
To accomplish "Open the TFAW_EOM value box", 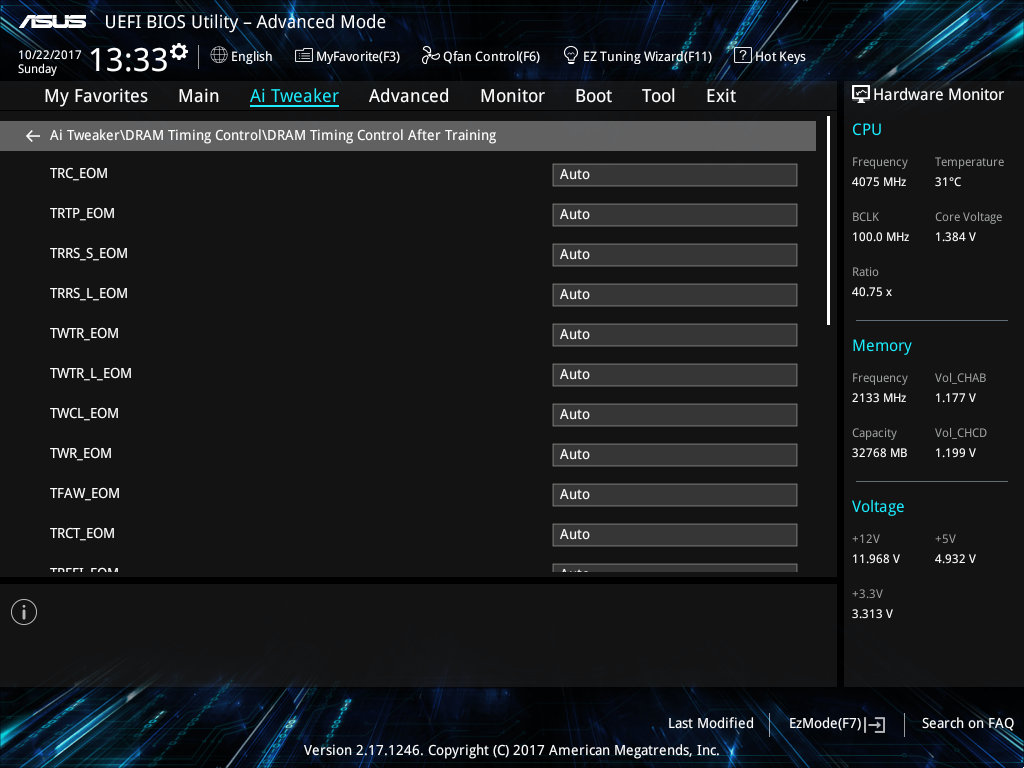I will click(x=675, y=495).
